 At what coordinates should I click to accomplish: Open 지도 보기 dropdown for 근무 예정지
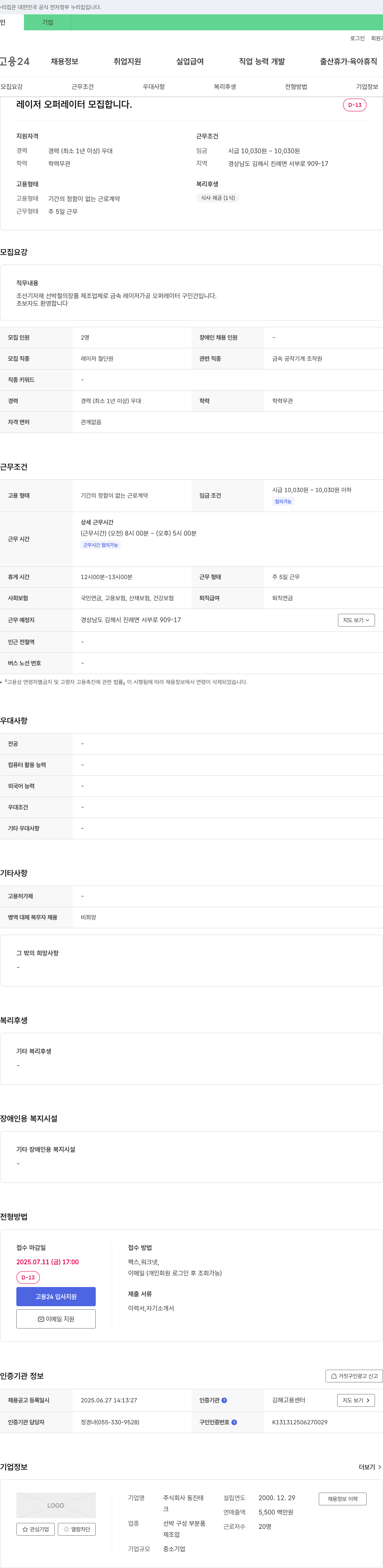[x=356, y=620]
